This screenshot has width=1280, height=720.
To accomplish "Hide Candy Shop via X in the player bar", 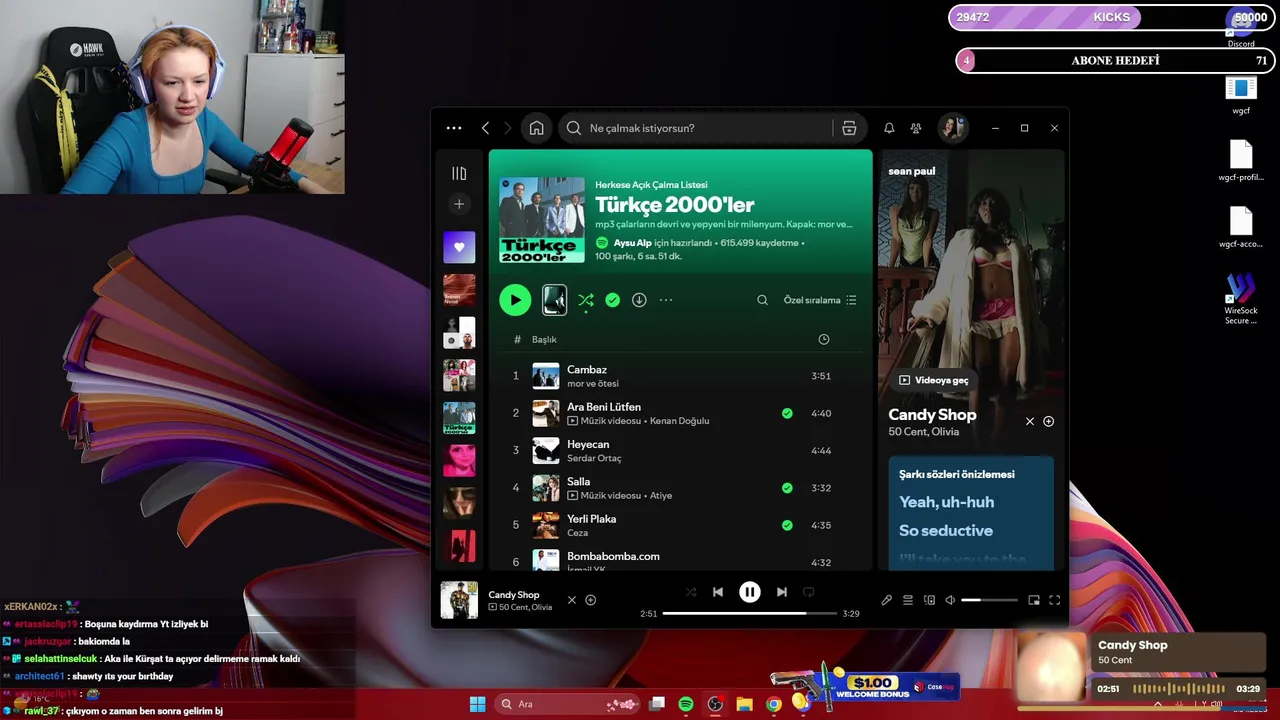I will pyautogui.click(x=572, y=600).
